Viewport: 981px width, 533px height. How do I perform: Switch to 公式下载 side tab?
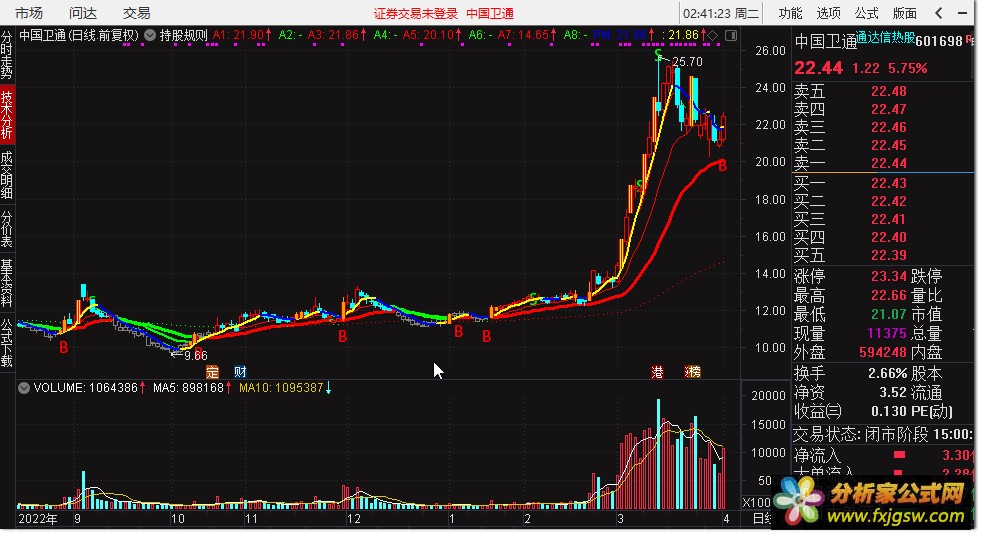(x=6, y=342)
